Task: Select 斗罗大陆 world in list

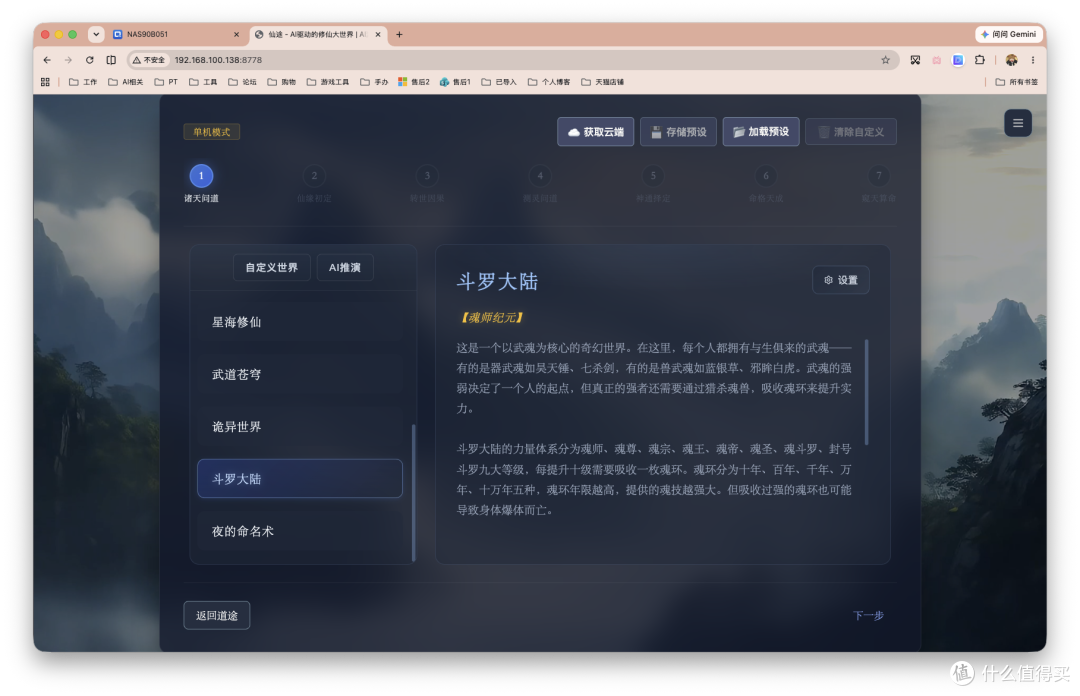Action: tap(300, 479)
